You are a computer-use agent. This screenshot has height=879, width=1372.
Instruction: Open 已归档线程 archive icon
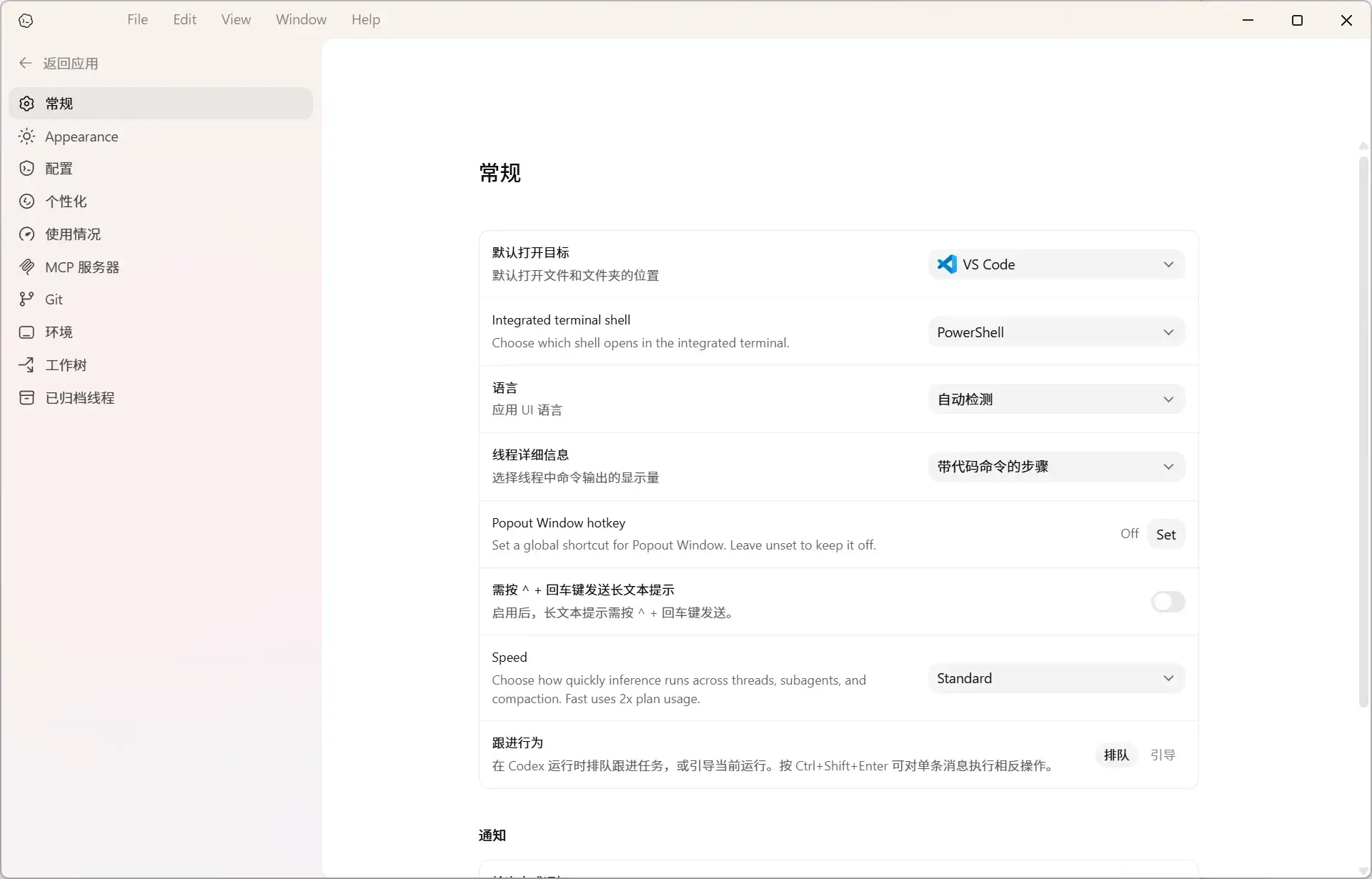pos(26,398)
